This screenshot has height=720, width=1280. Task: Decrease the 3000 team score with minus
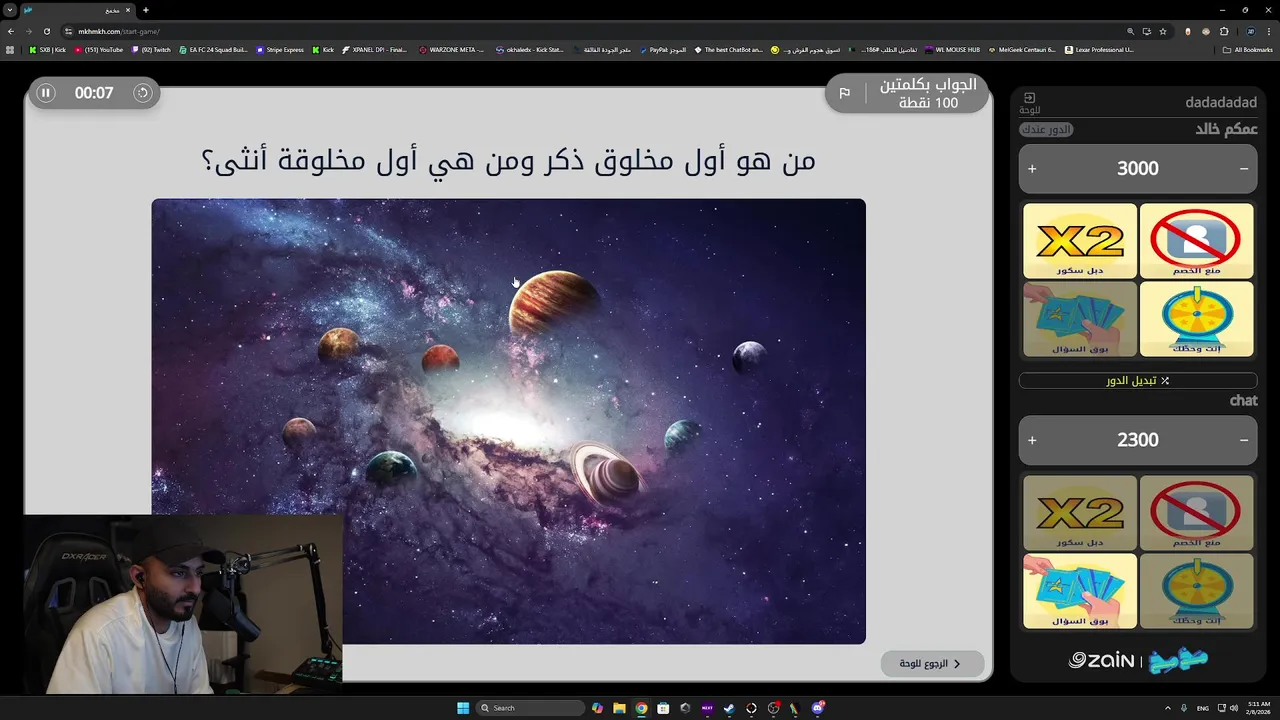[x=1244, y=169]
